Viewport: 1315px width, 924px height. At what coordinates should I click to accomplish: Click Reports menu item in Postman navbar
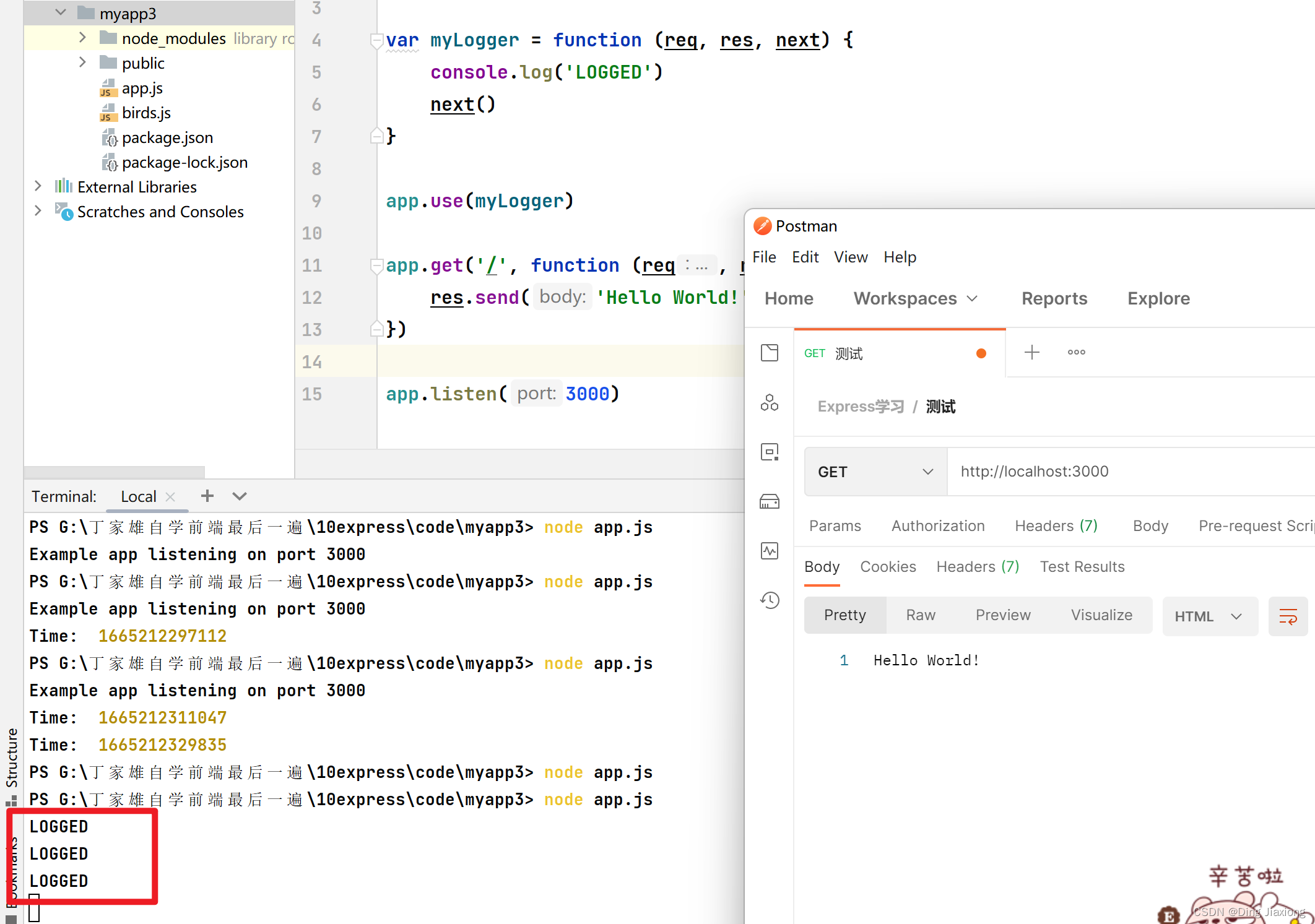pyautogui.click(x=1055, y=299)
